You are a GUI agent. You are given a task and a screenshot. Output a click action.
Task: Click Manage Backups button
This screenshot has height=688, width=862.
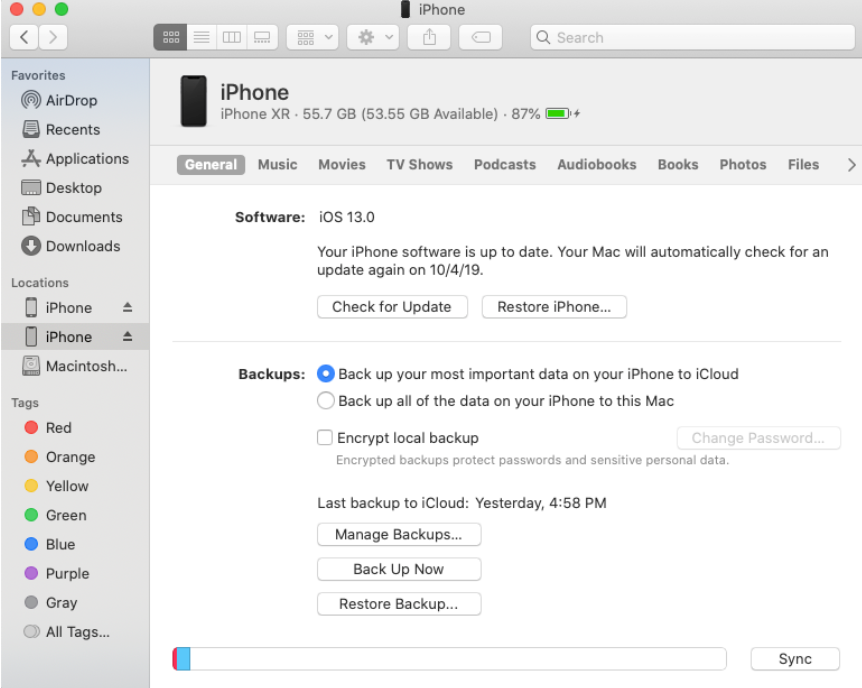[399, 535]
